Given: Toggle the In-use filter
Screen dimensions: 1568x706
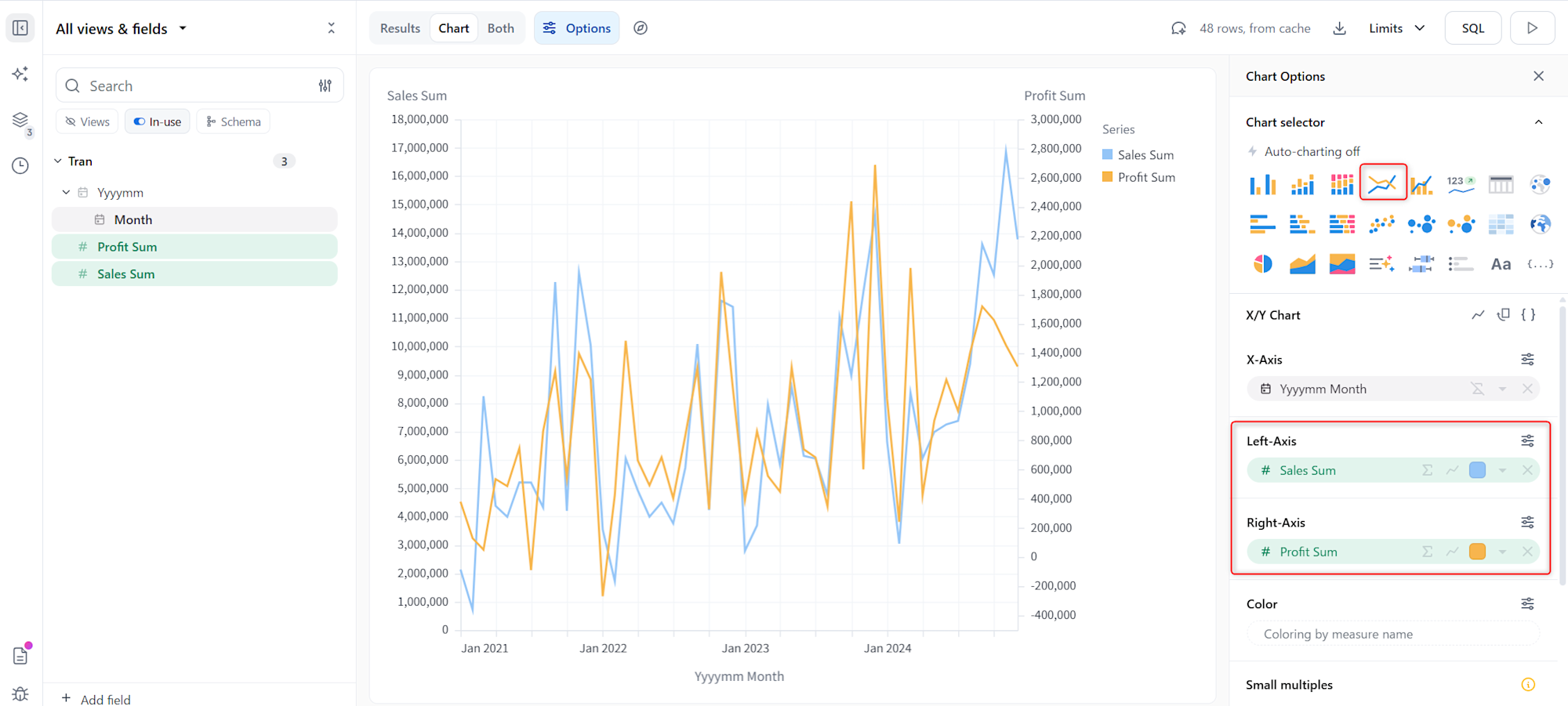Looking at the screenshot, I should [158, 121].
